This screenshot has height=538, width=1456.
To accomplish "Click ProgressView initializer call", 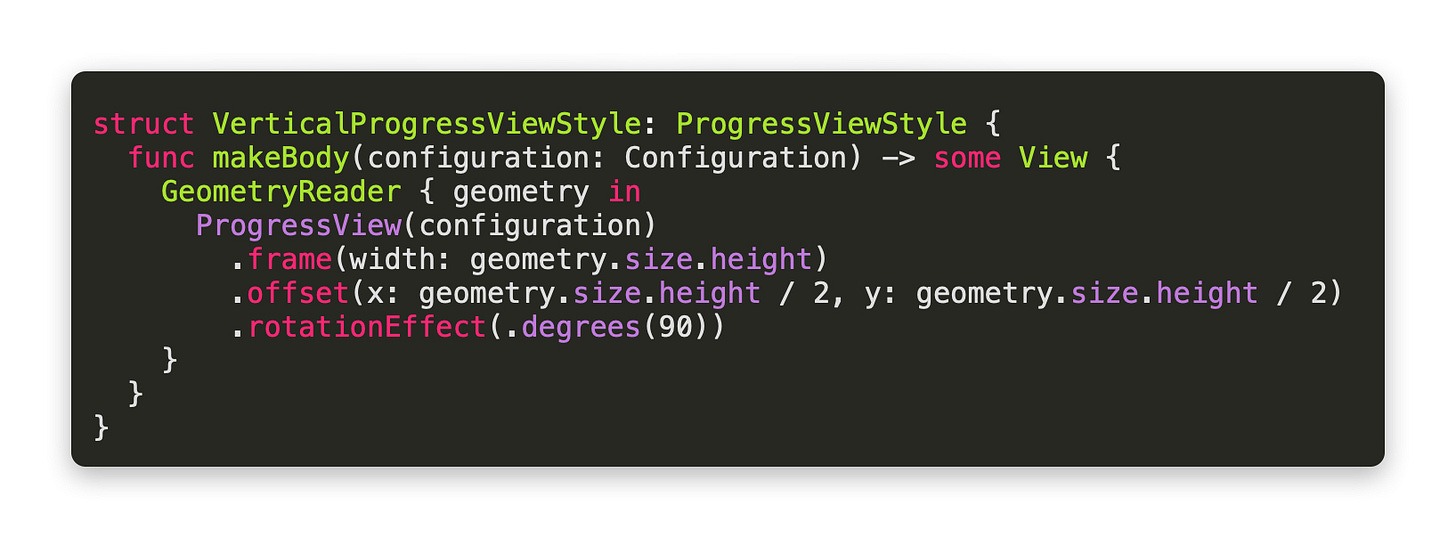I will pos(298,225).
